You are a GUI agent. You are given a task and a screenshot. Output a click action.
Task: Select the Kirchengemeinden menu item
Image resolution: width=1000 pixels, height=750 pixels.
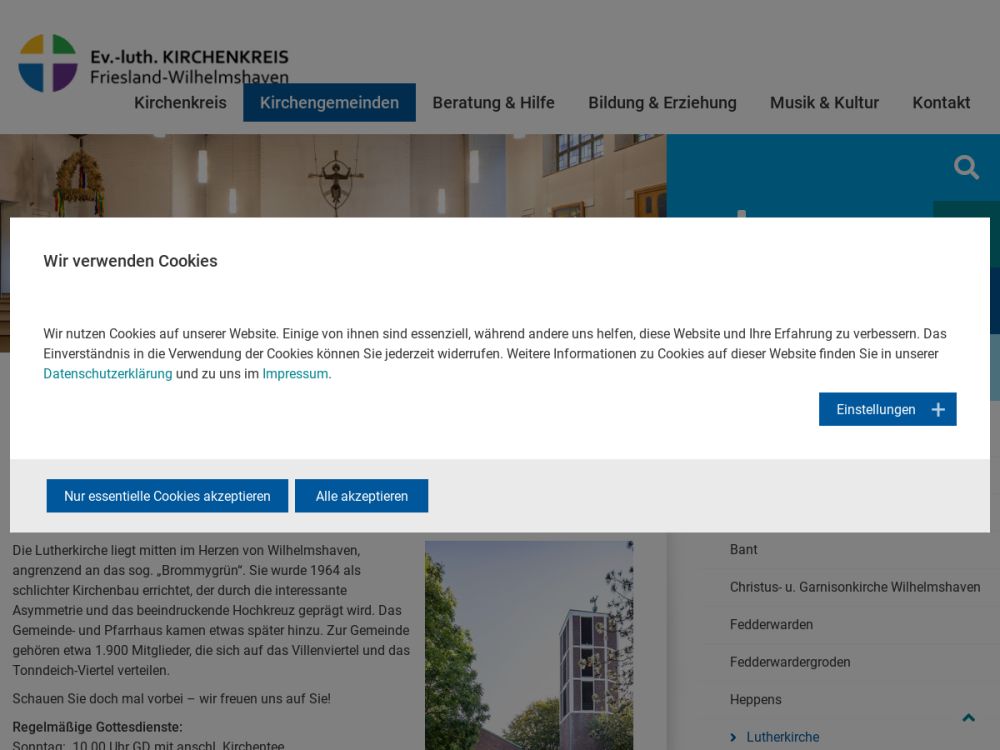(x=329, y=103)
